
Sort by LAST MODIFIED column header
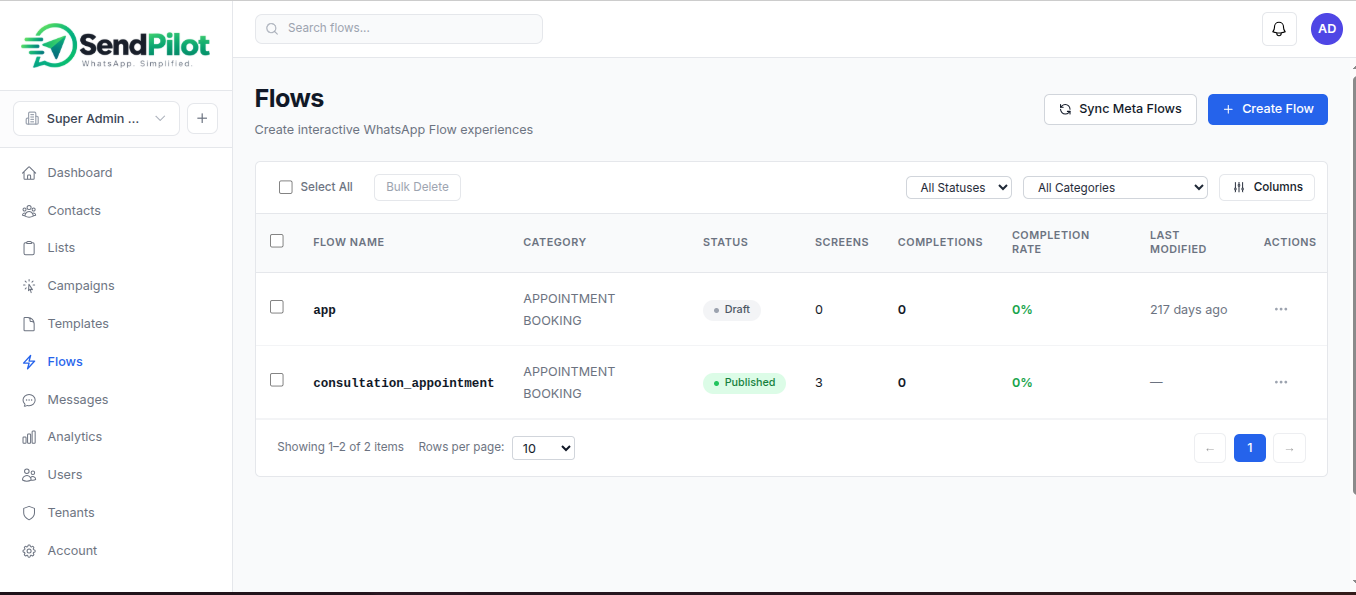coord(1178,242)
